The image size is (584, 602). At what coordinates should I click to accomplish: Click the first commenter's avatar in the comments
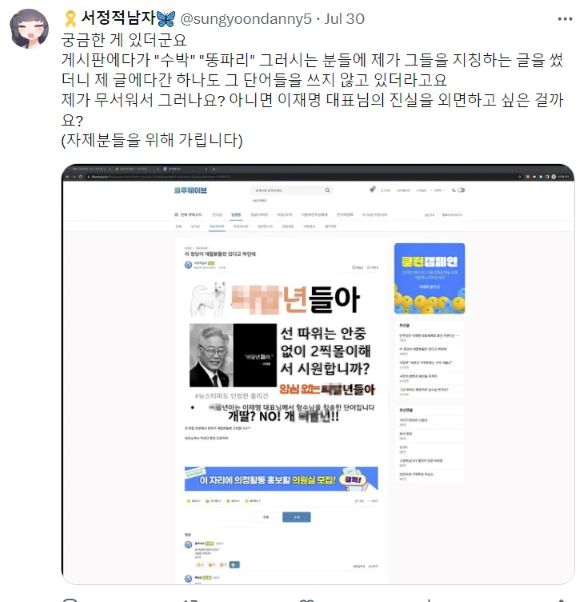click(188, 544)
